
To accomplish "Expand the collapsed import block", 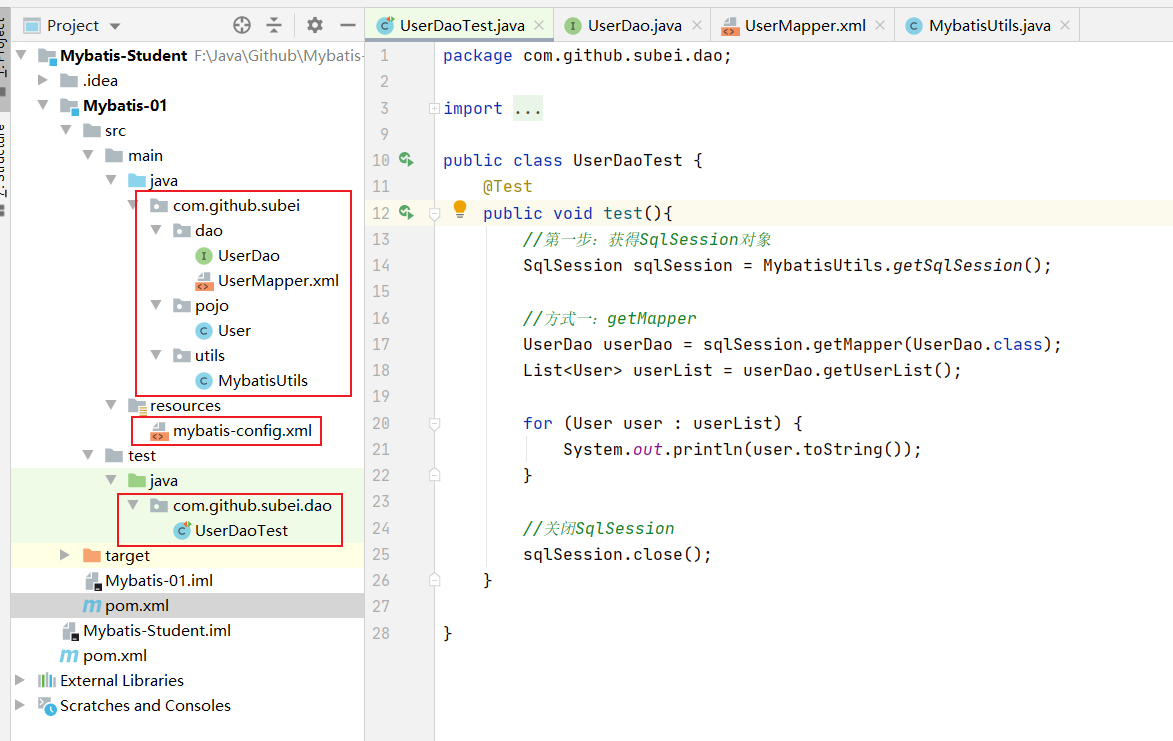I will (434, 108).
